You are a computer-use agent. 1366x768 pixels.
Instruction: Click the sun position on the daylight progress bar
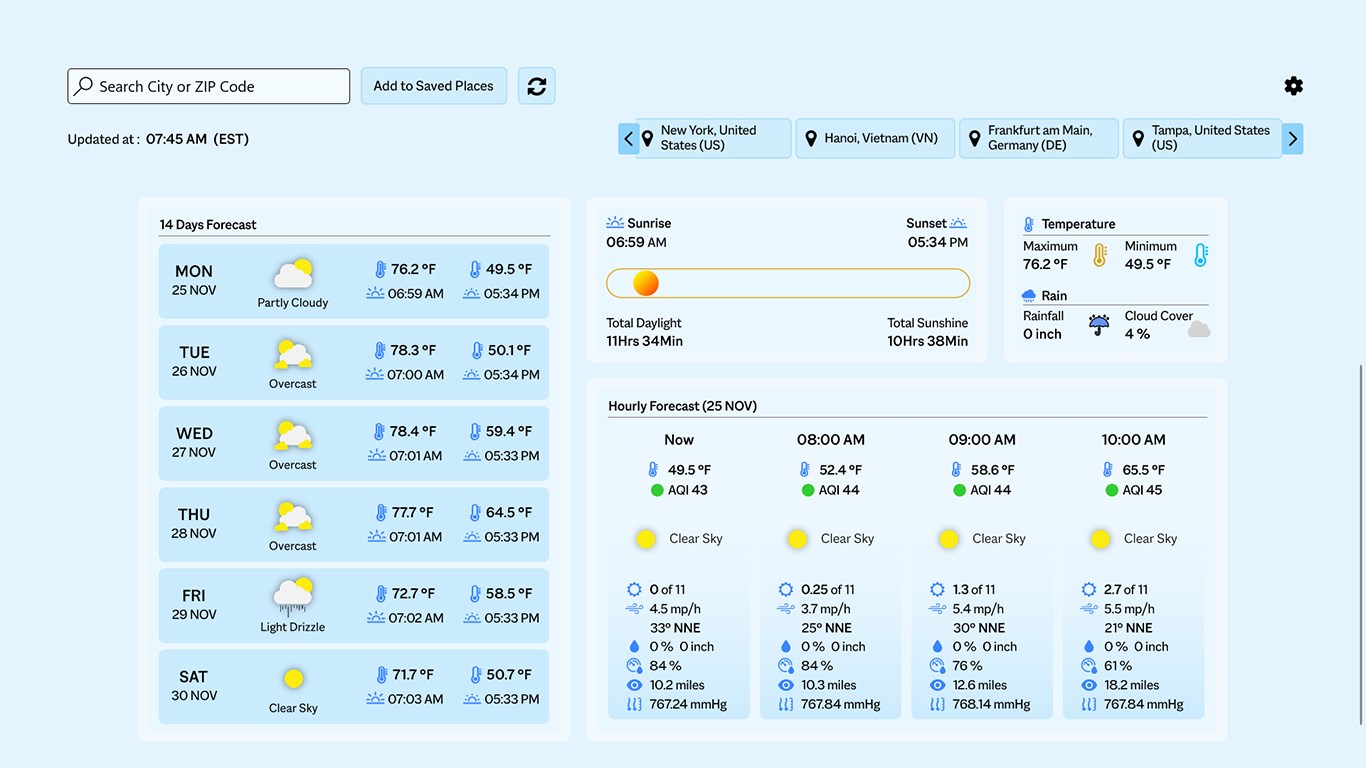(x=645, y=283)
